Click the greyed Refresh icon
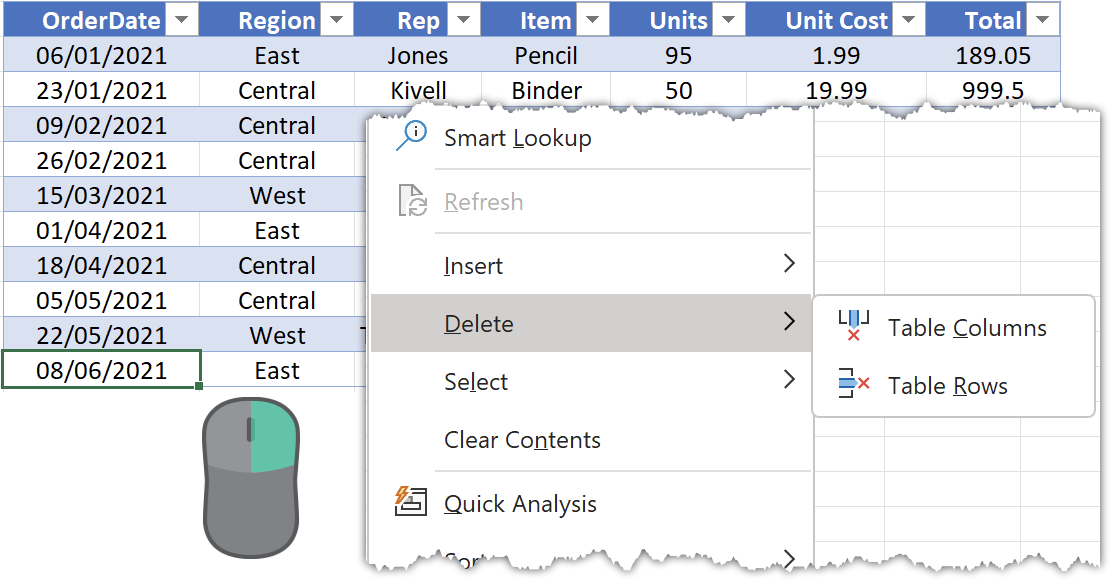The height and width of the screenshot is (586, 1110). click(412, 201)
